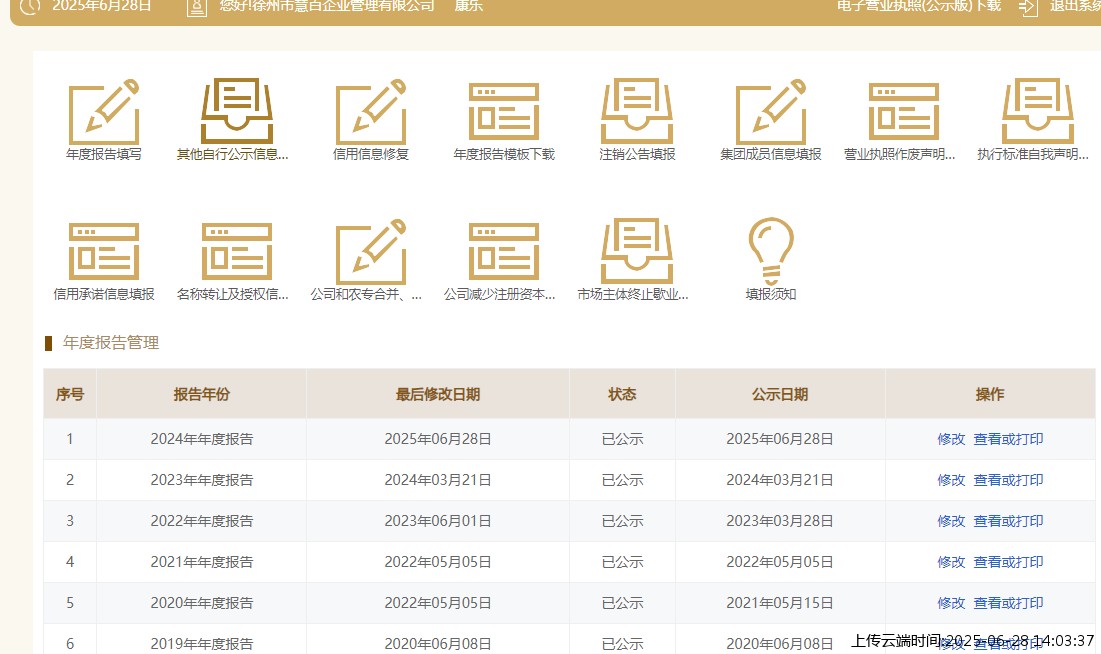Click 修改 for 2022年年度报告
Viewport: 1101px width, 654px height.
(951, 521)
